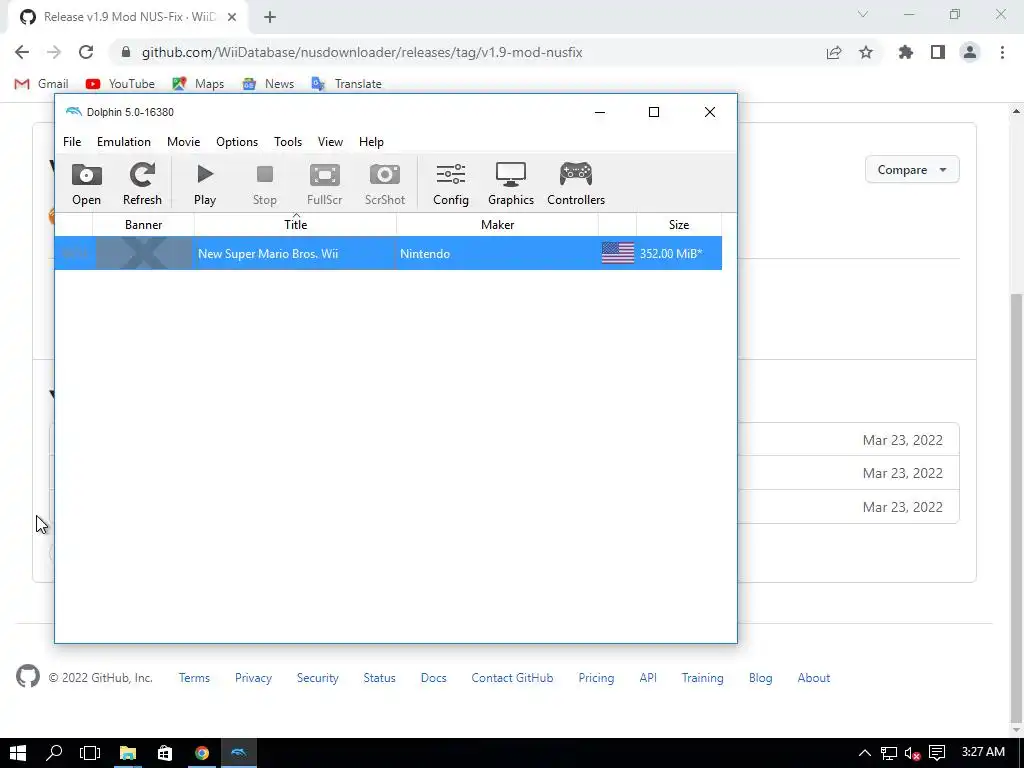
Task: Open Maps bookmark
Action: [198, 84]
